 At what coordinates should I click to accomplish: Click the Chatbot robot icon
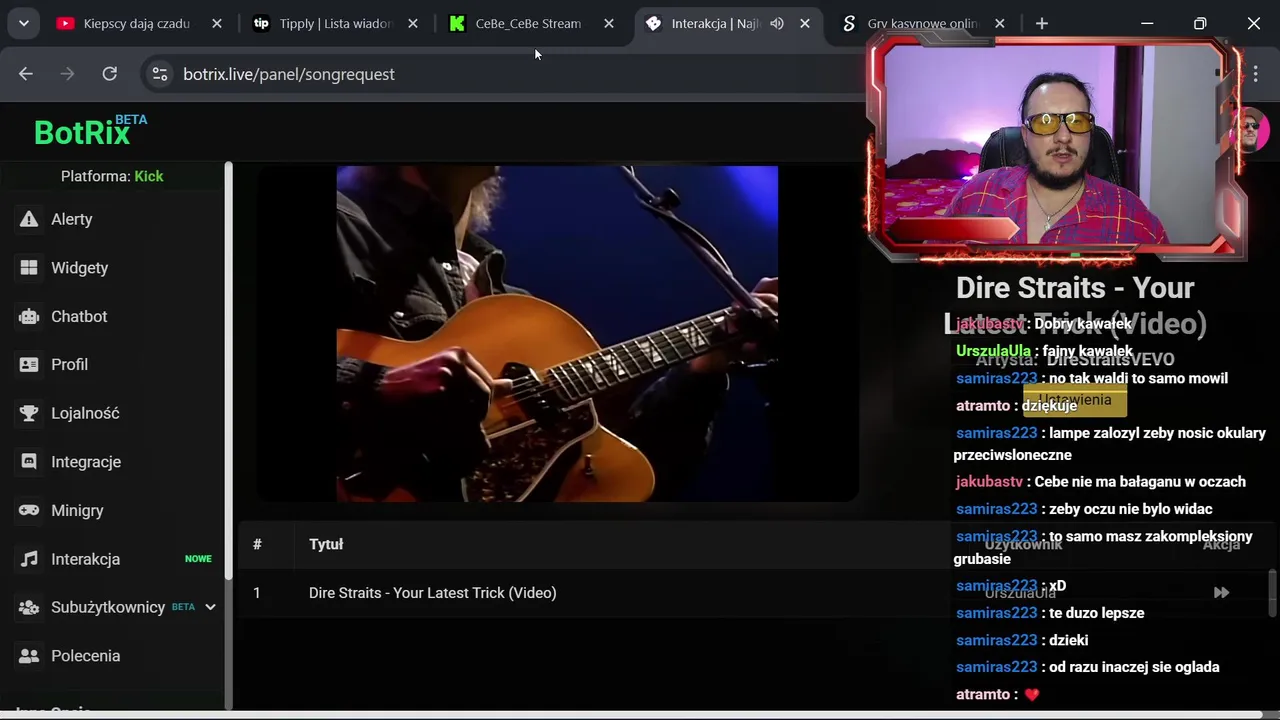pyautogui.click(x=29, y=316)
